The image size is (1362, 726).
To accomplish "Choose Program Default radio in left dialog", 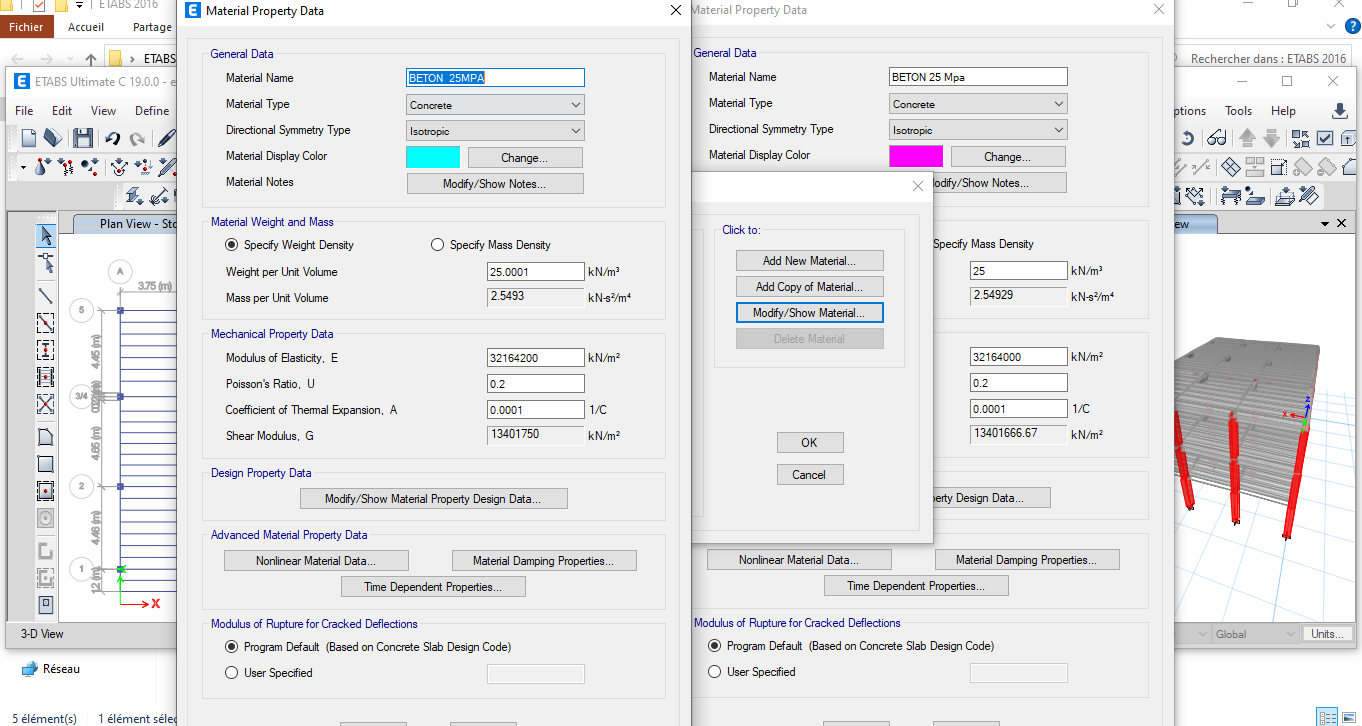I will (x=232, y=647).
